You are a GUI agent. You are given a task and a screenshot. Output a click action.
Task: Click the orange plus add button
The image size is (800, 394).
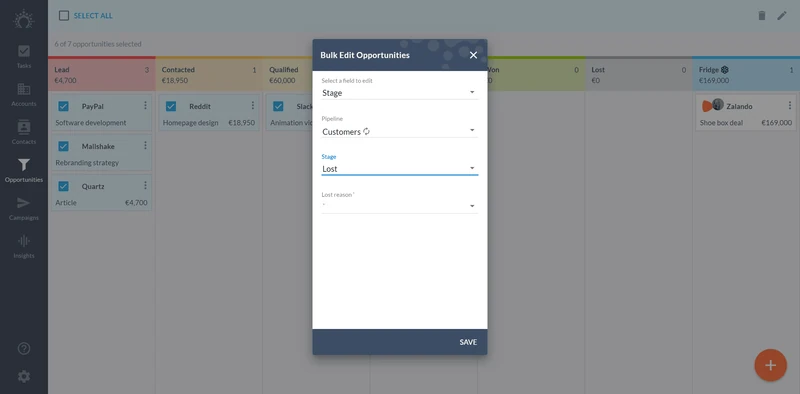pyautogui.click(x=770, y=365)
